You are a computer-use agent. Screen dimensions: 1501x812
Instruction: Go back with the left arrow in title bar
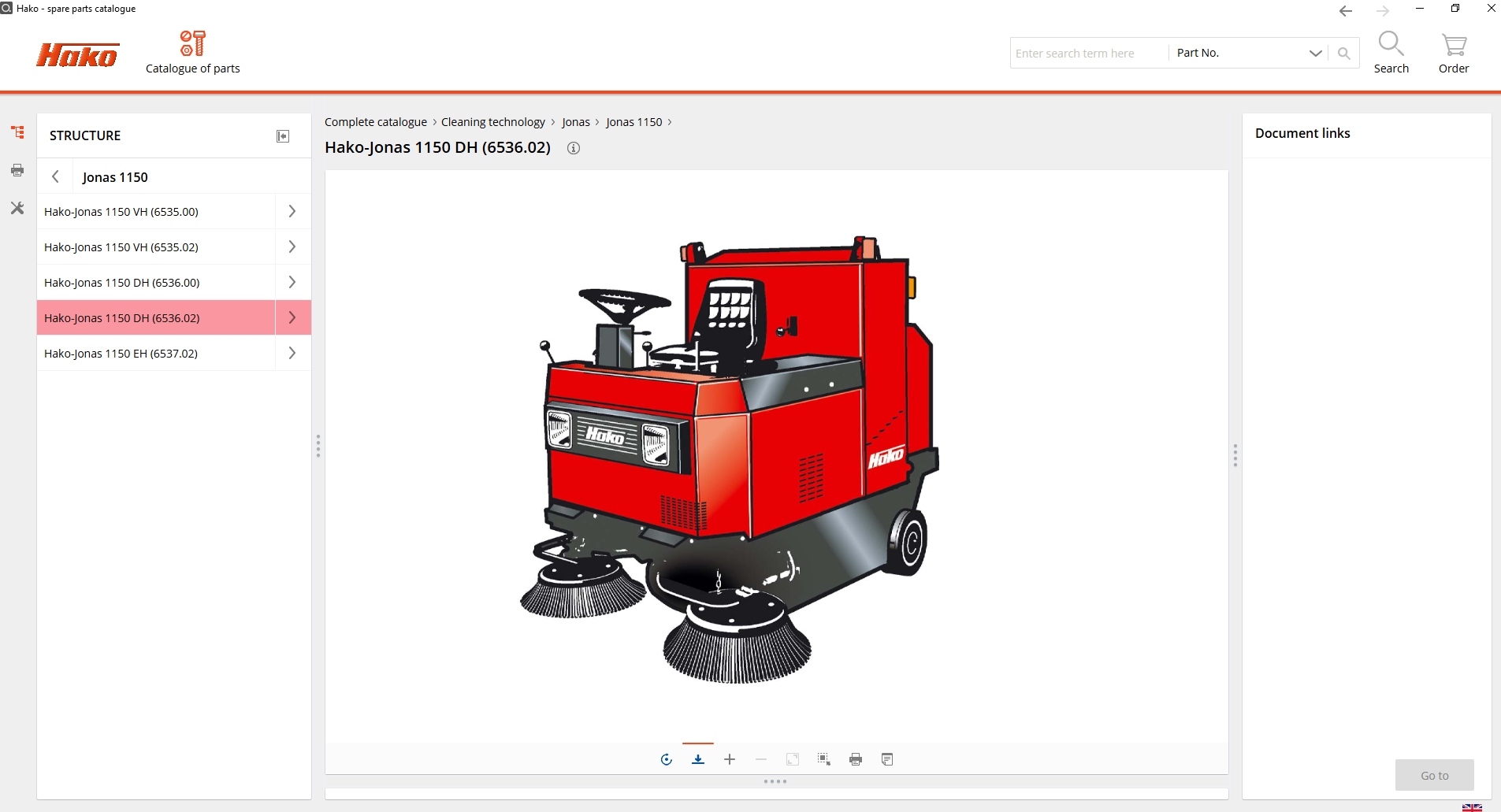[x=1346, y=11]
